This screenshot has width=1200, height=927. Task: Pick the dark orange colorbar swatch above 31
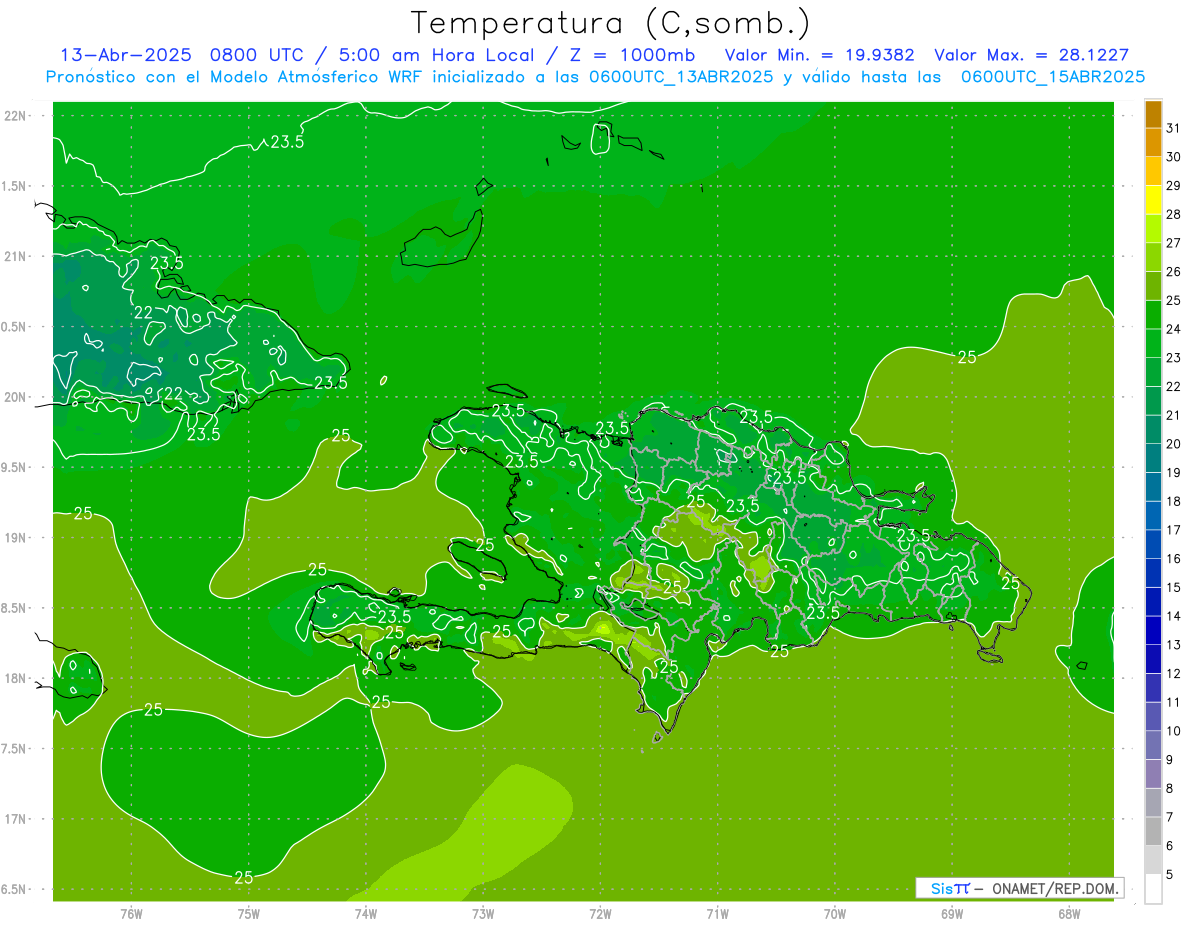tap(1153, 114)
